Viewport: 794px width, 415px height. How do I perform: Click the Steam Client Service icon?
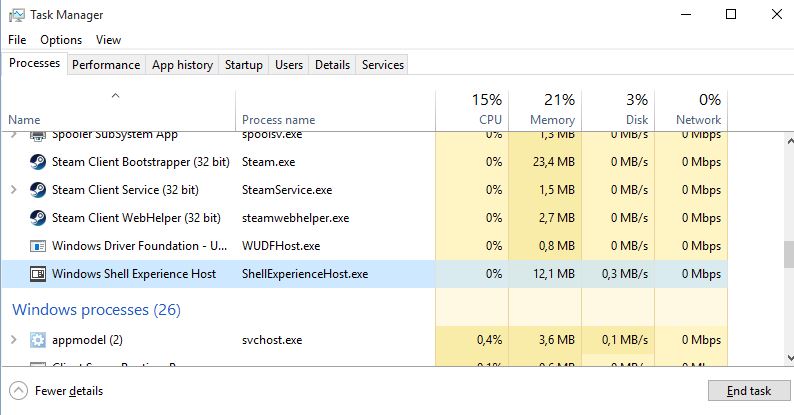pos(37,190)
